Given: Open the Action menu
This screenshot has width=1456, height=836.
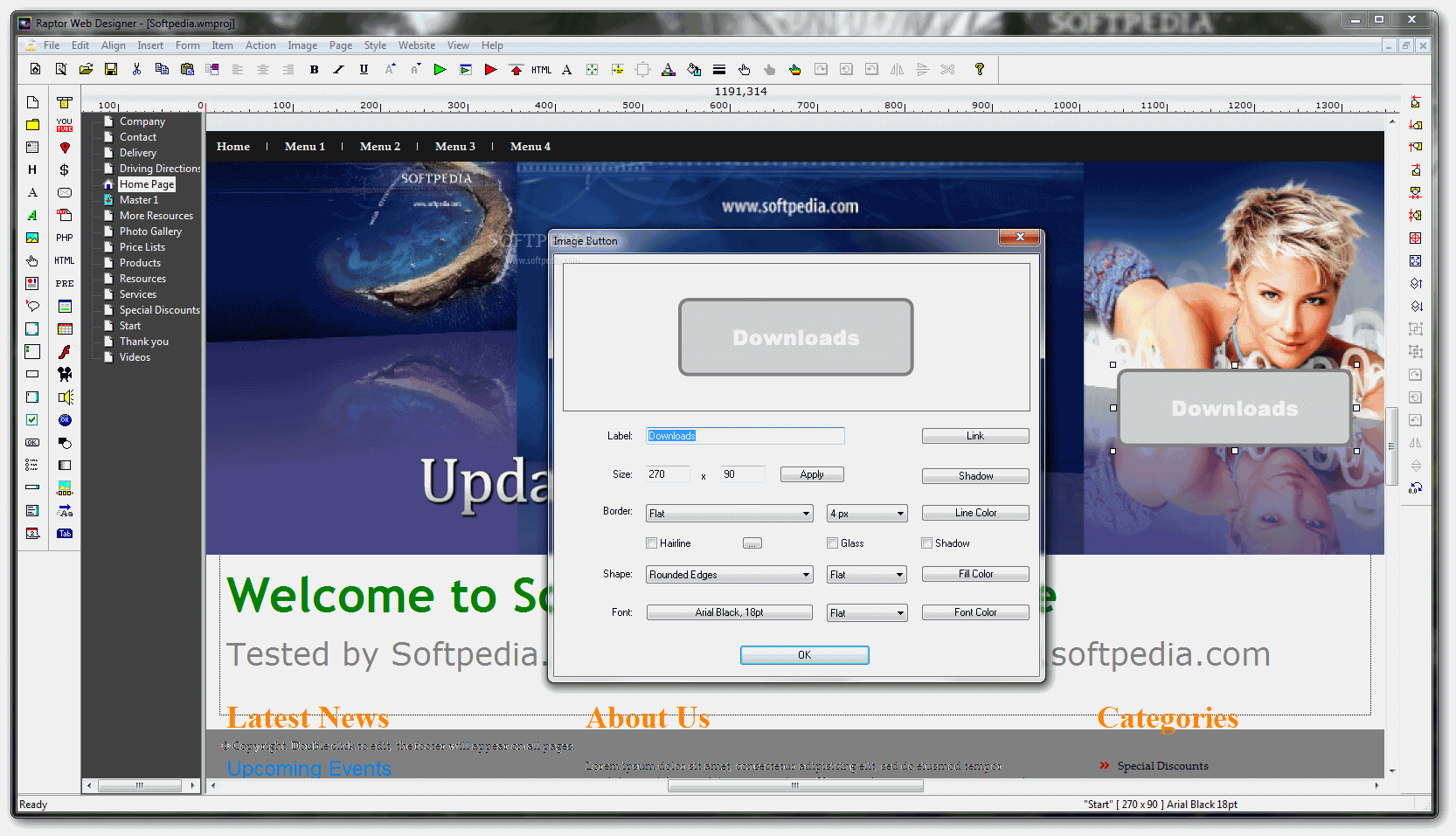Looking at the screenshot, I should click(260, 45).
